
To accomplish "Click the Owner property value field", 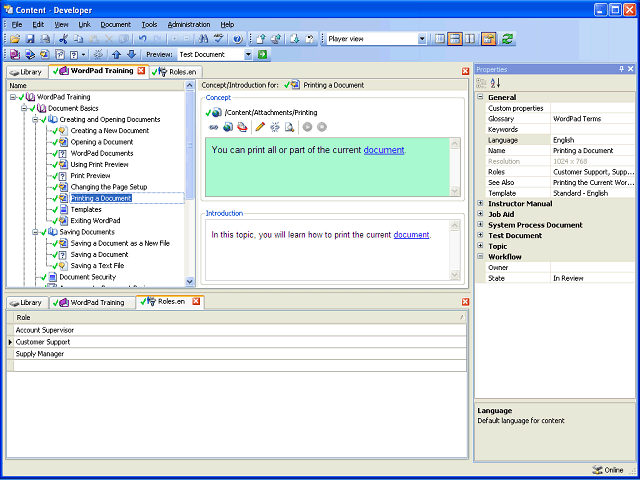I will click(593, 267).
